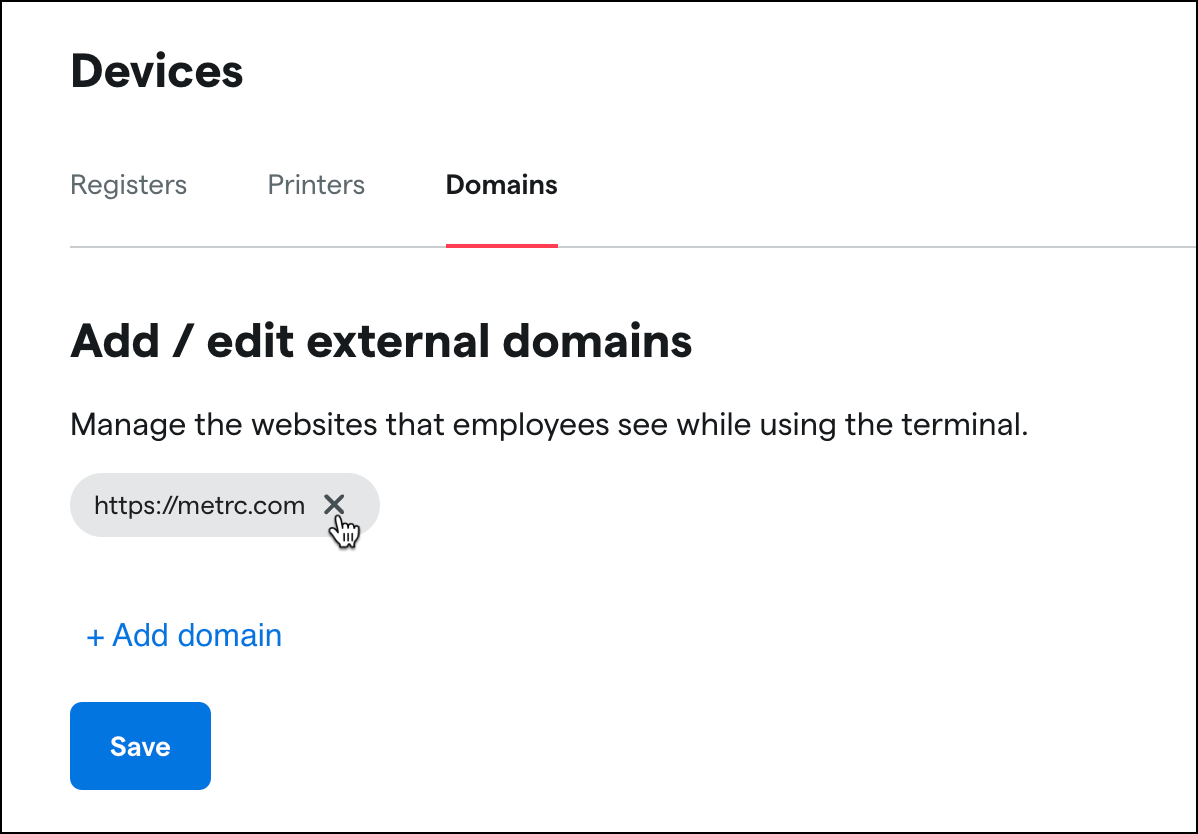Go back to the Registers section

tap(128, 185)
